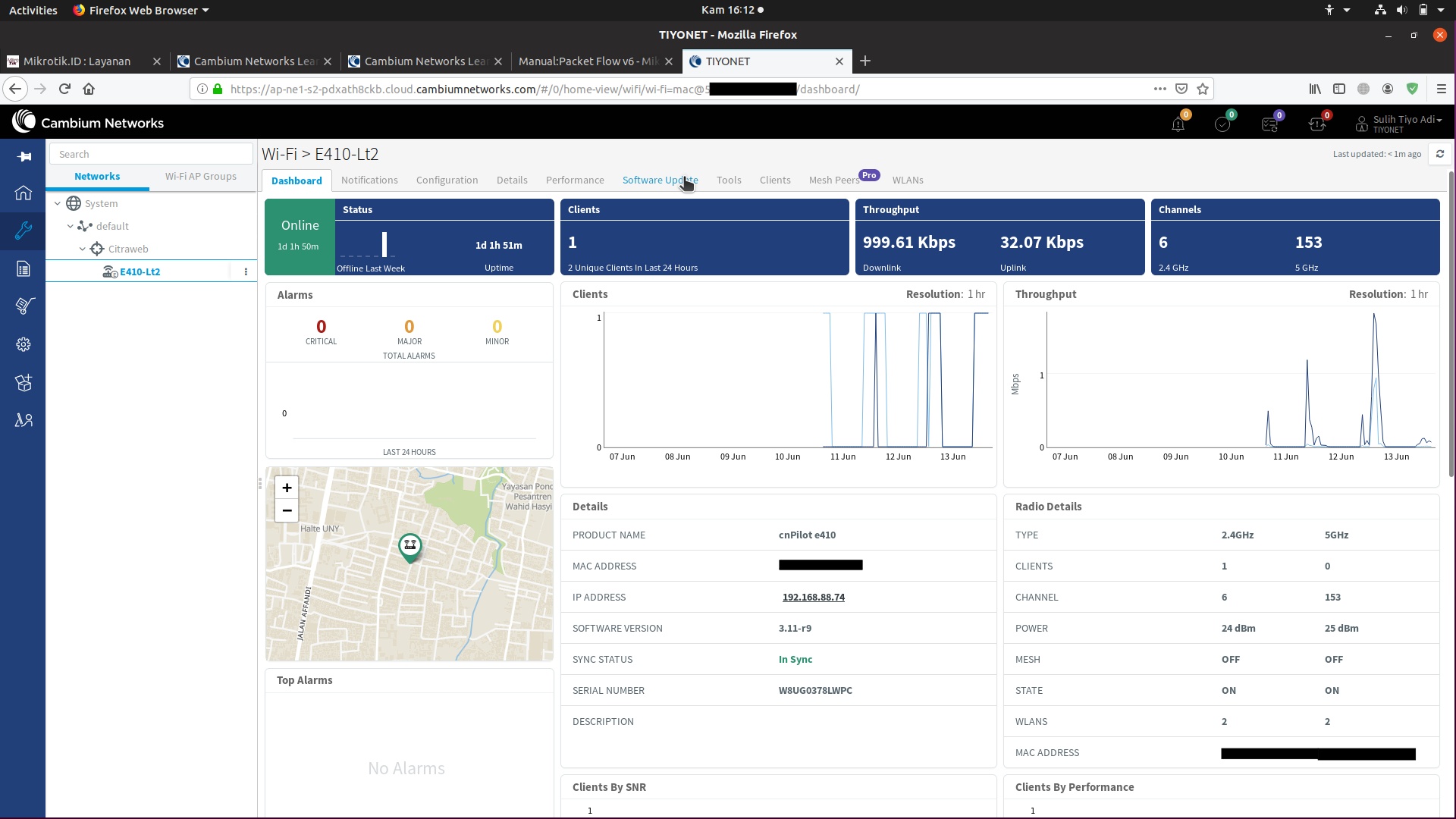Click serial number W8UG0378LWPC
The height and width of the screenshot is (819, 1456).
815,690
